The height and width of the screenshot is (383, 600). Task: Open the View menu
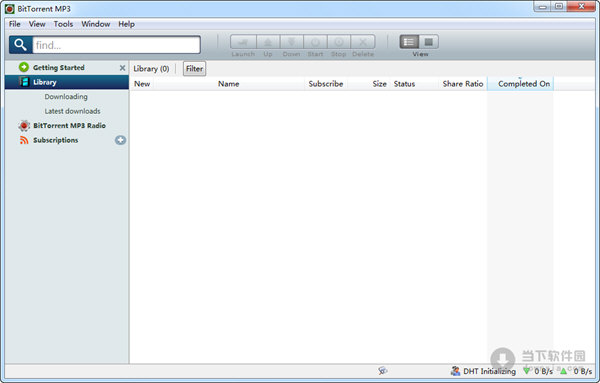pyautogui.click(x=37, y=24)
